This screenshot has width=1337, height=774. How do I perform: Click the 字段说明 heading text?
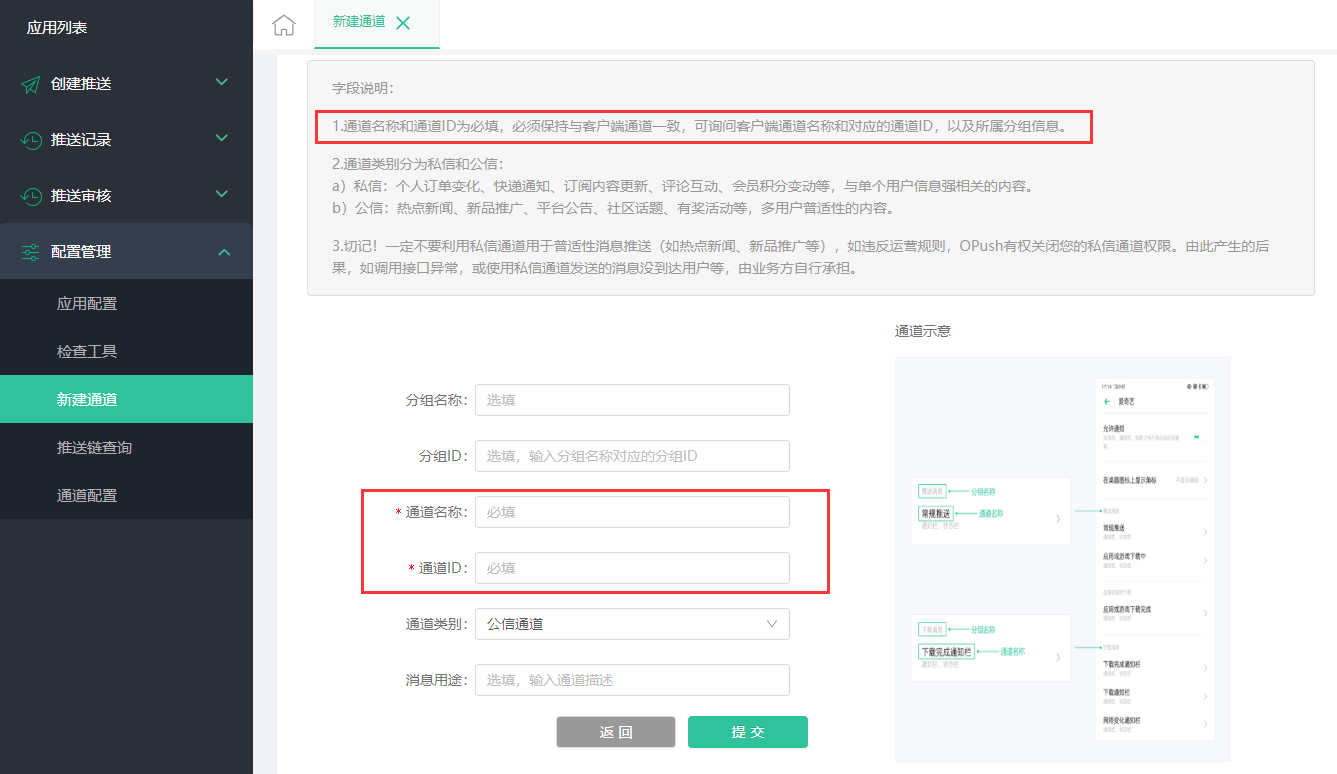(363, 88)
